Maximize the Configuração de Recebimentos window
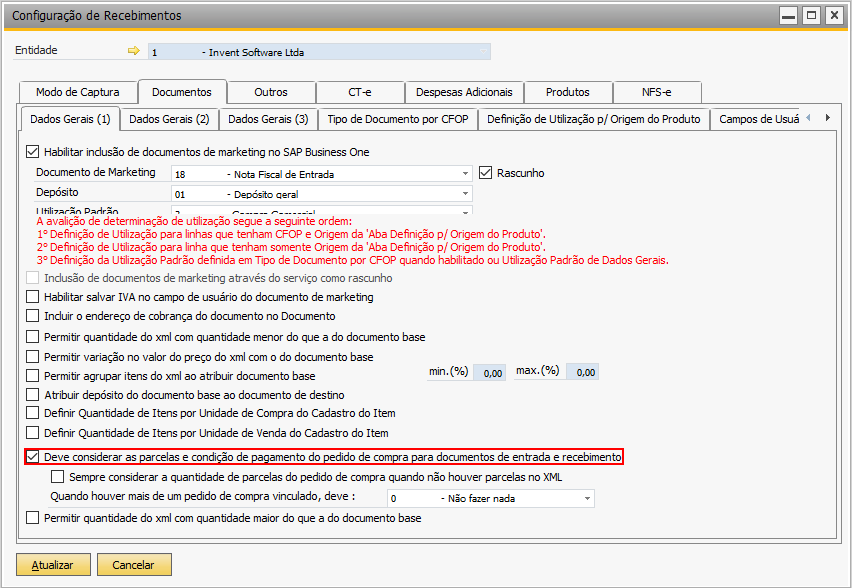852x588 pixels. [811, 15]
